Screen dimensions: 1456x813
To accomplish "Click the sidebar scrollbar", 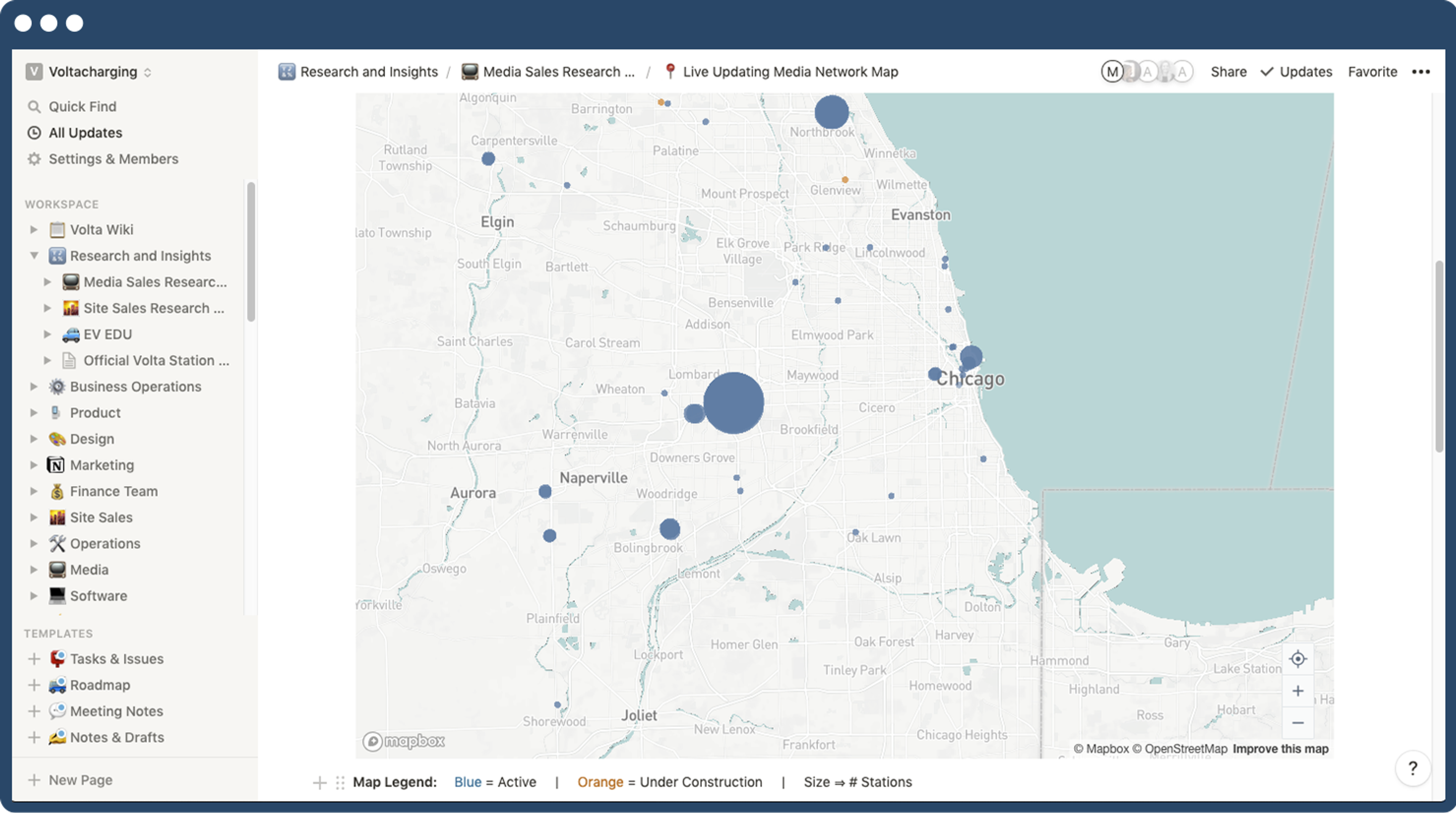I will 251,252.
